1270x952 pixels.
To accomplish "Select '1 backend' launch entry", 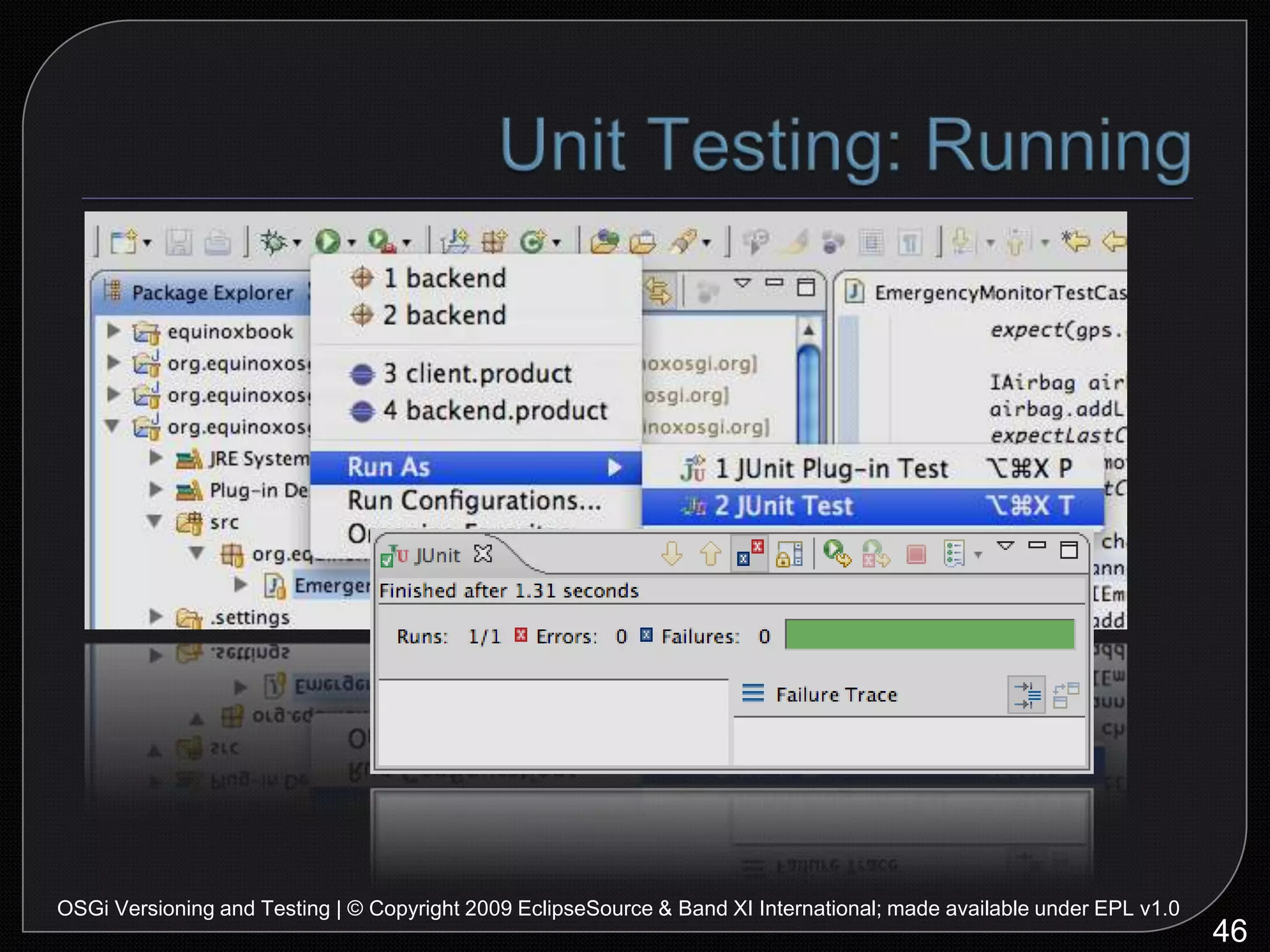I will click(476, 278).
